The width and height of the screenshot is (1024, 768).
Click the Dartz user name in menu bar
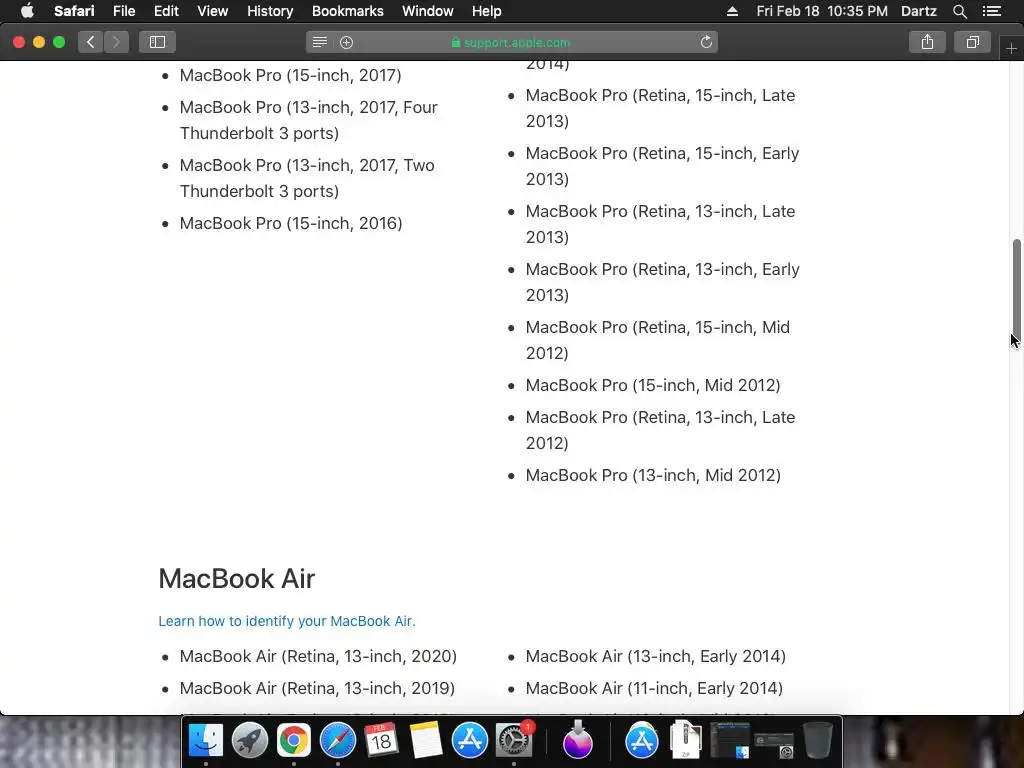pos(918,11)
